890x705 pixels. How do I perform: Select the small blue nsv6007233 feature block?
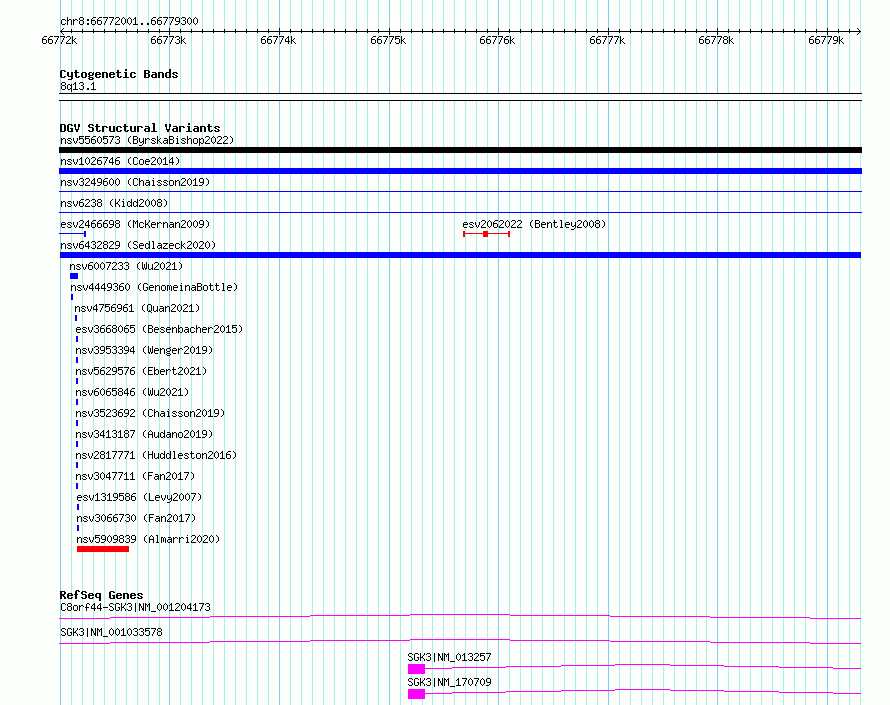(74, 276)
